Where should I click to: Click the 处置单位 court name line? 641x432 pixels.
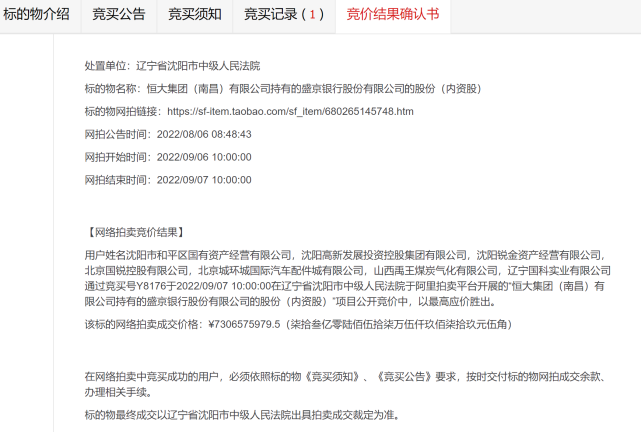(x=172, y=65)
